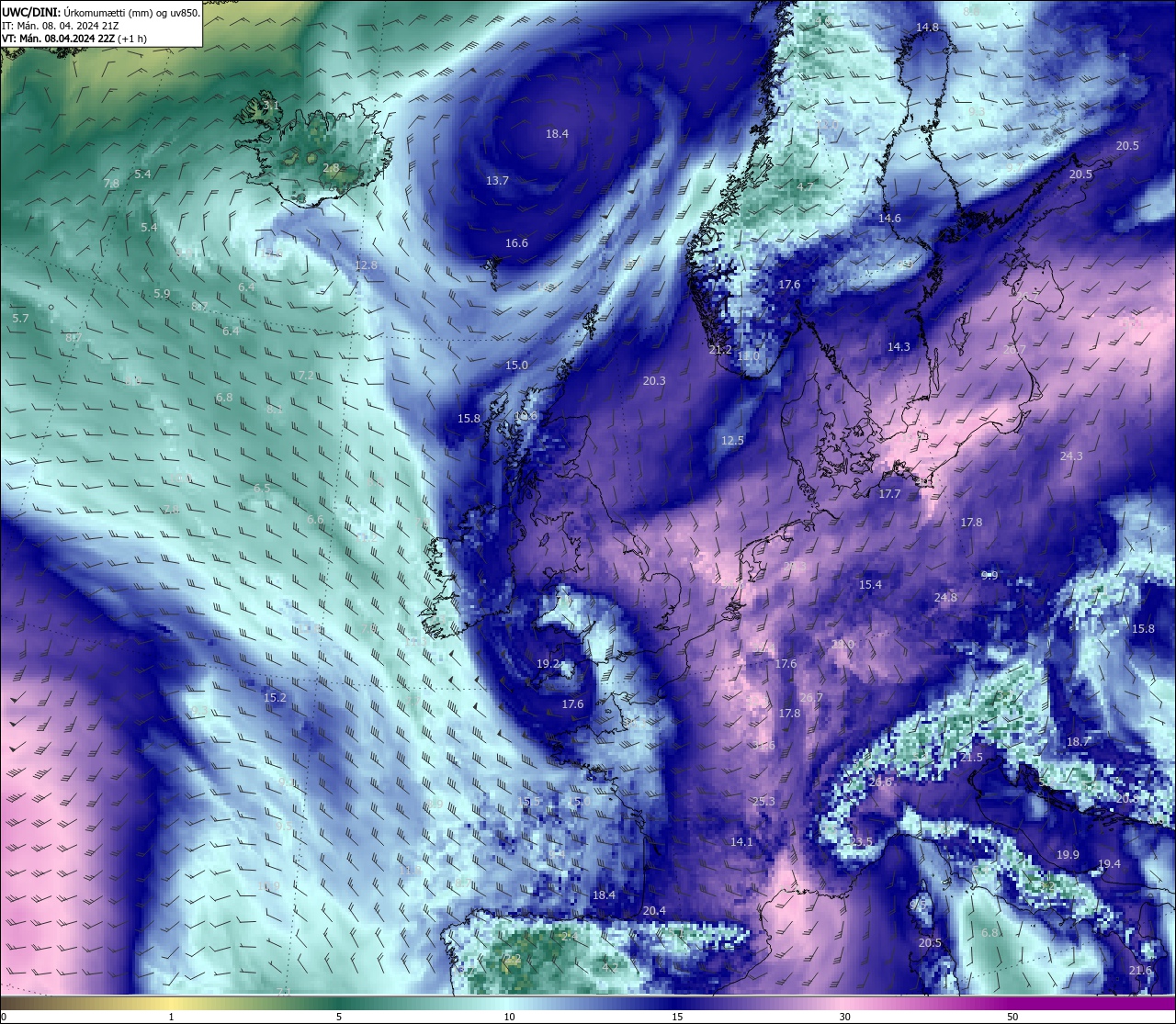Click the 50 tick on the color scale
This screenshot has height=1024, width=1176.
(x=1012, y=1017)
